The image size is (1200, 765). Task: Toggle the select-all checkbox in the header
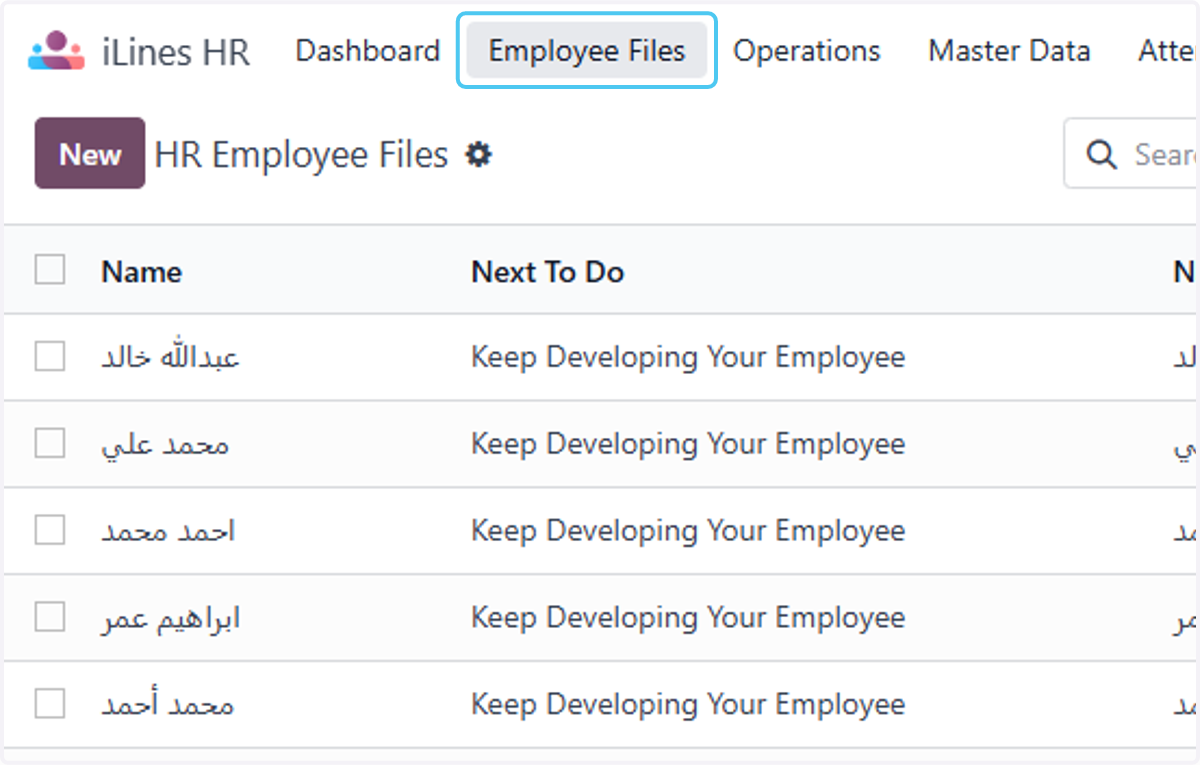point(50,270)
